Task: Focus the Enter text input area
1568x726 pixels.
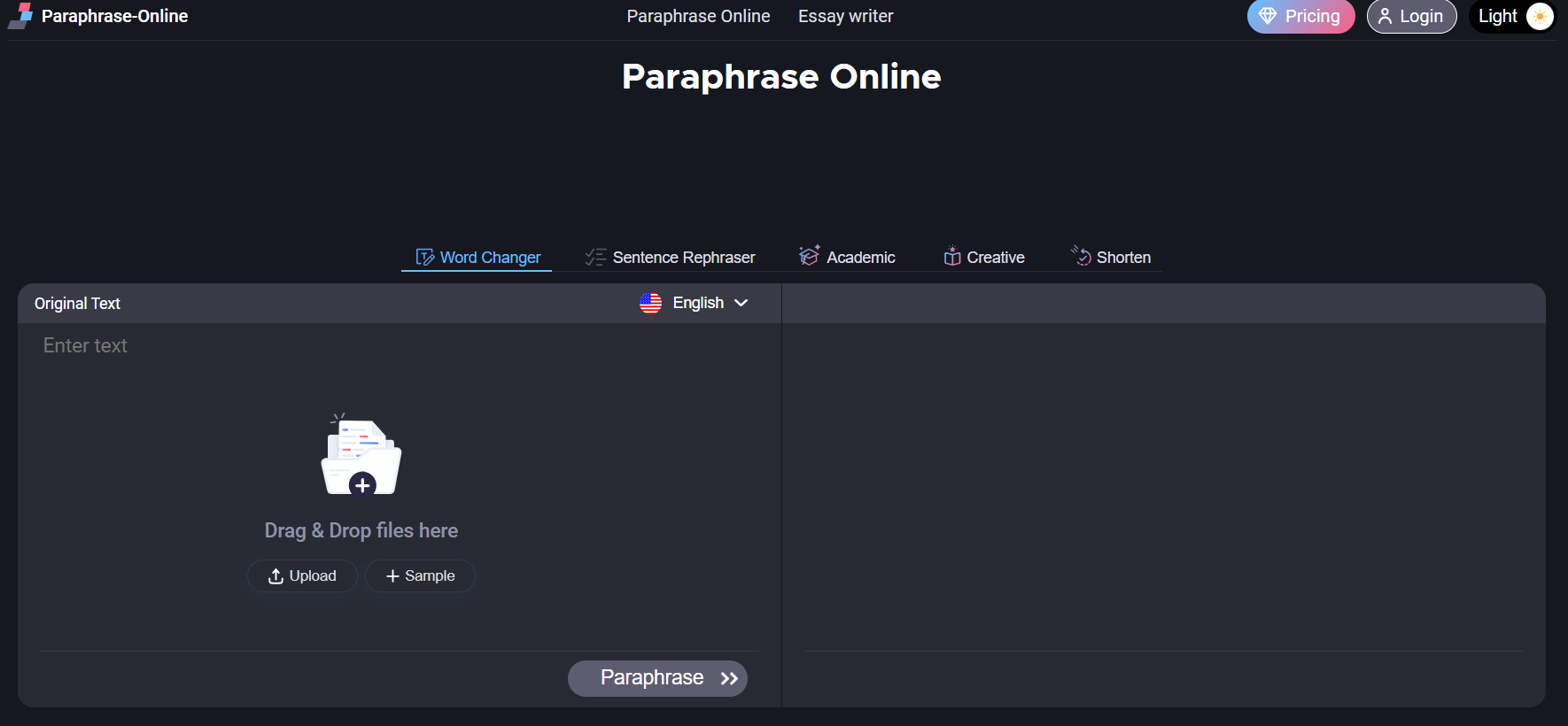Action: point(399,346)
